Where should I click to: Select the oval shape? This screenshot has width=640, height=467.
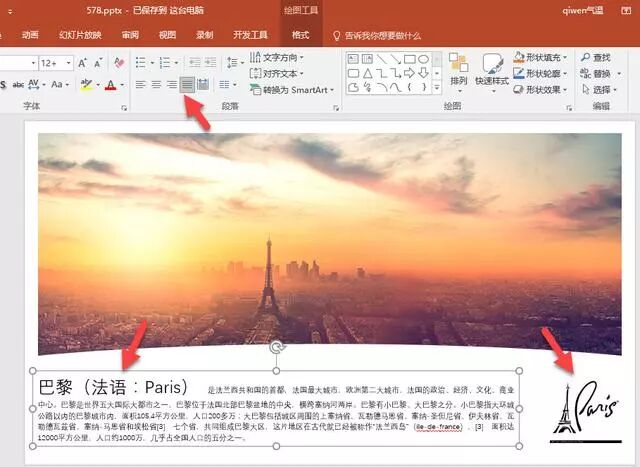coord(423,59)
